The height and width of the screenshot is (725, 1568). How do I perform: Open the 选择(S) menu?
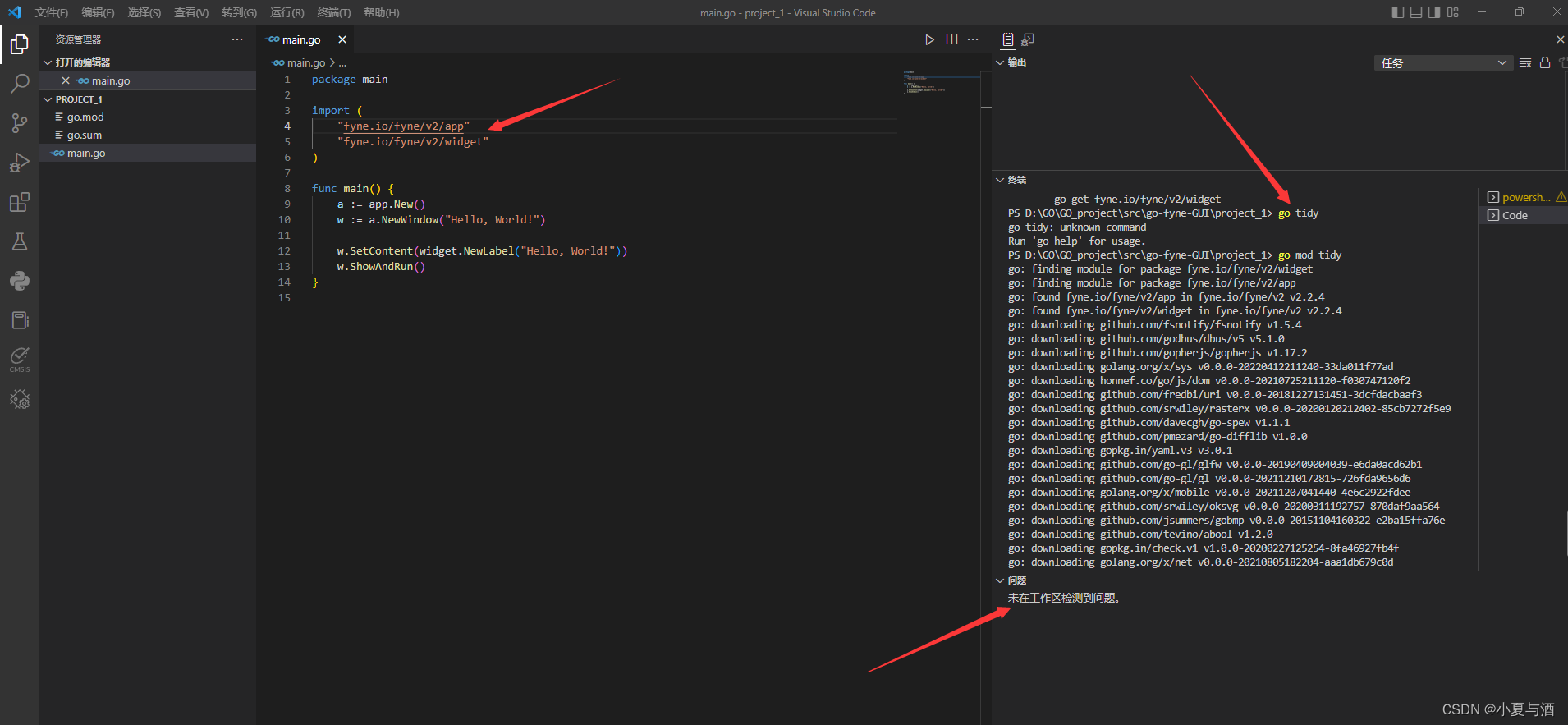click(x=144, y=12)
